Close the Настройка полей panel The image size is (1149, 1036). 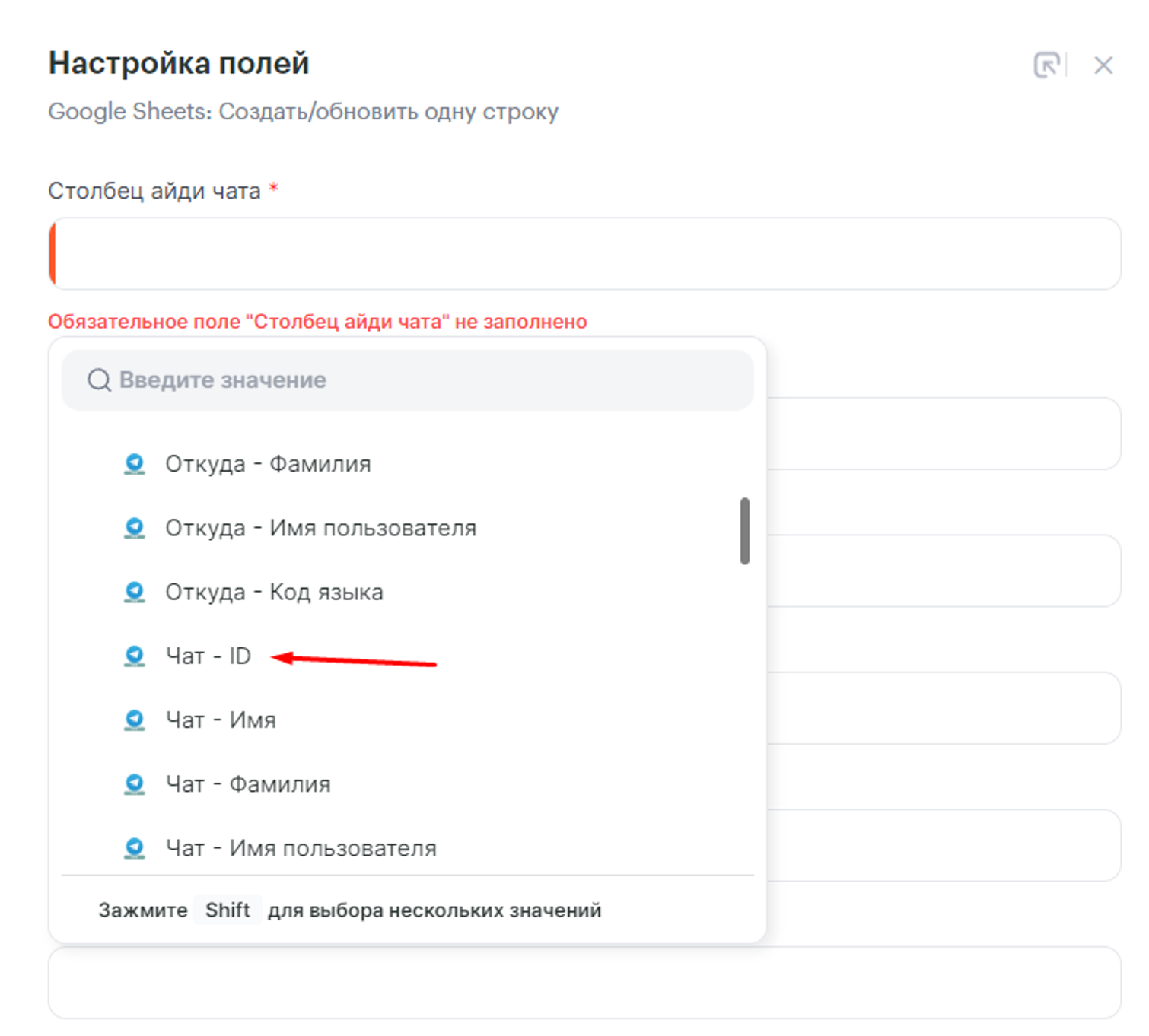[1103, 65]
